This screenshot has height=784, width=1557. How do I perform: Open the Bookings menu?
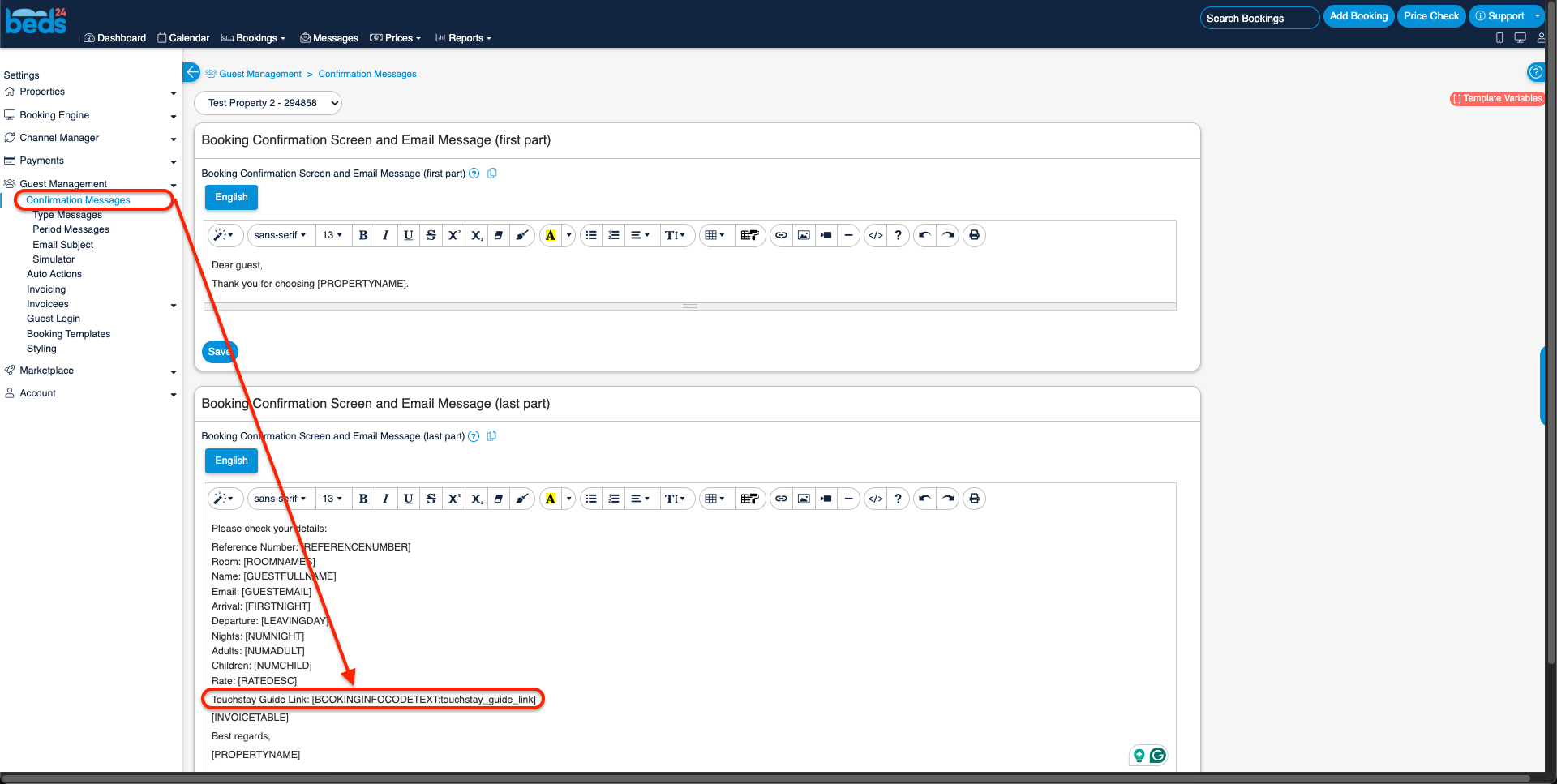[x=253, y=38]
